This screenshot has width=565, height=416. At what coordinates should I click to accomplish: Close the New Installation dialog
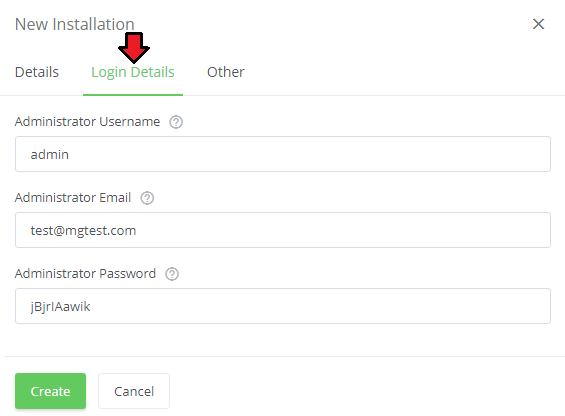(538, 24)
